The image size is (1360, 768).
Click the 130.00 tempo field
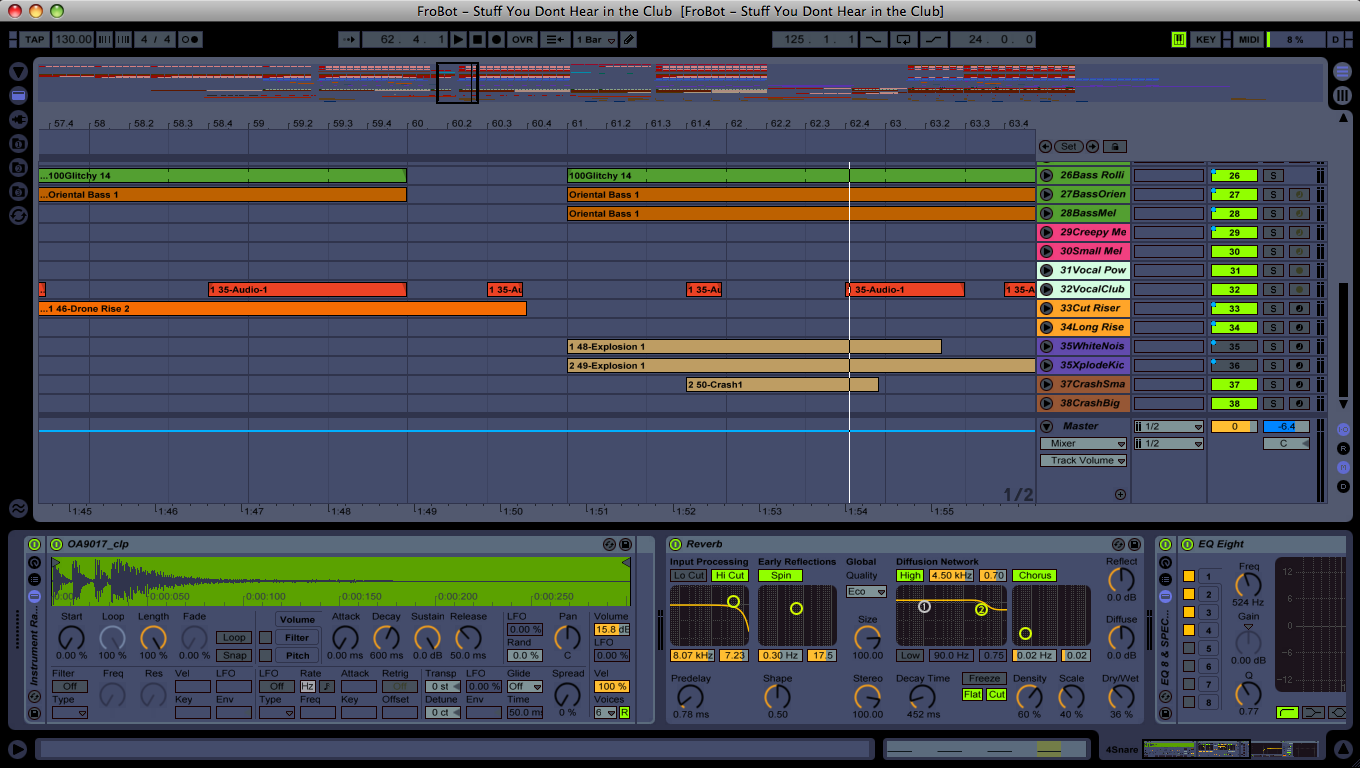(x=72, y=40)
